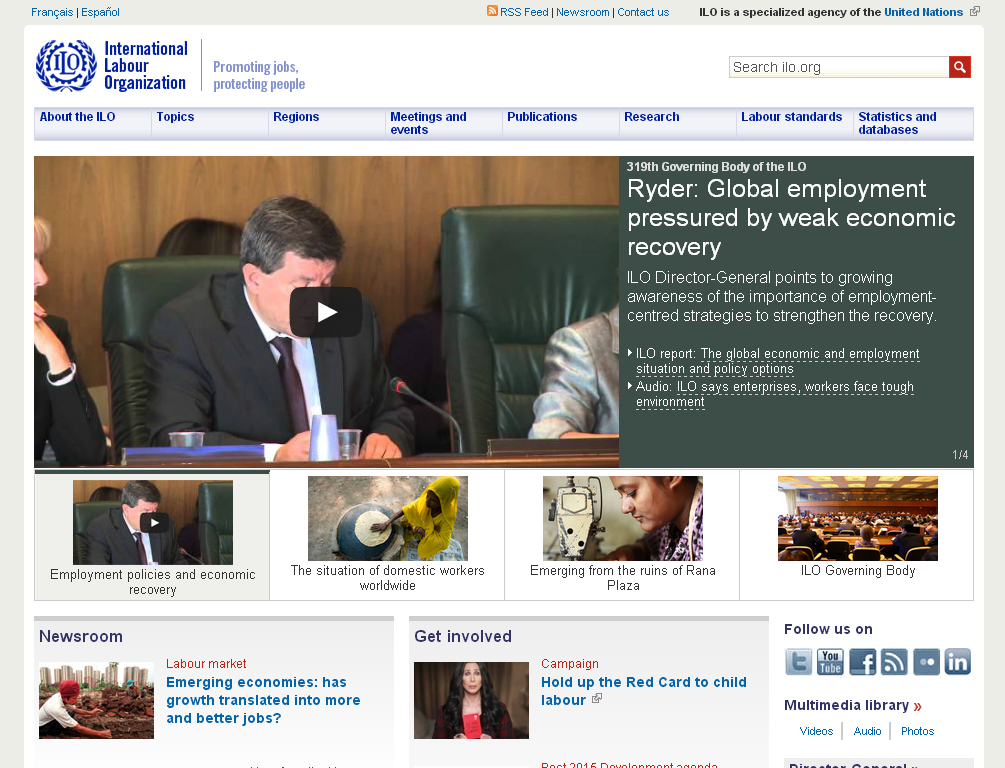The height and width of the screenshot is (768, 1005).
Task: Open the Facebook social icon
Action: (862, 662)
